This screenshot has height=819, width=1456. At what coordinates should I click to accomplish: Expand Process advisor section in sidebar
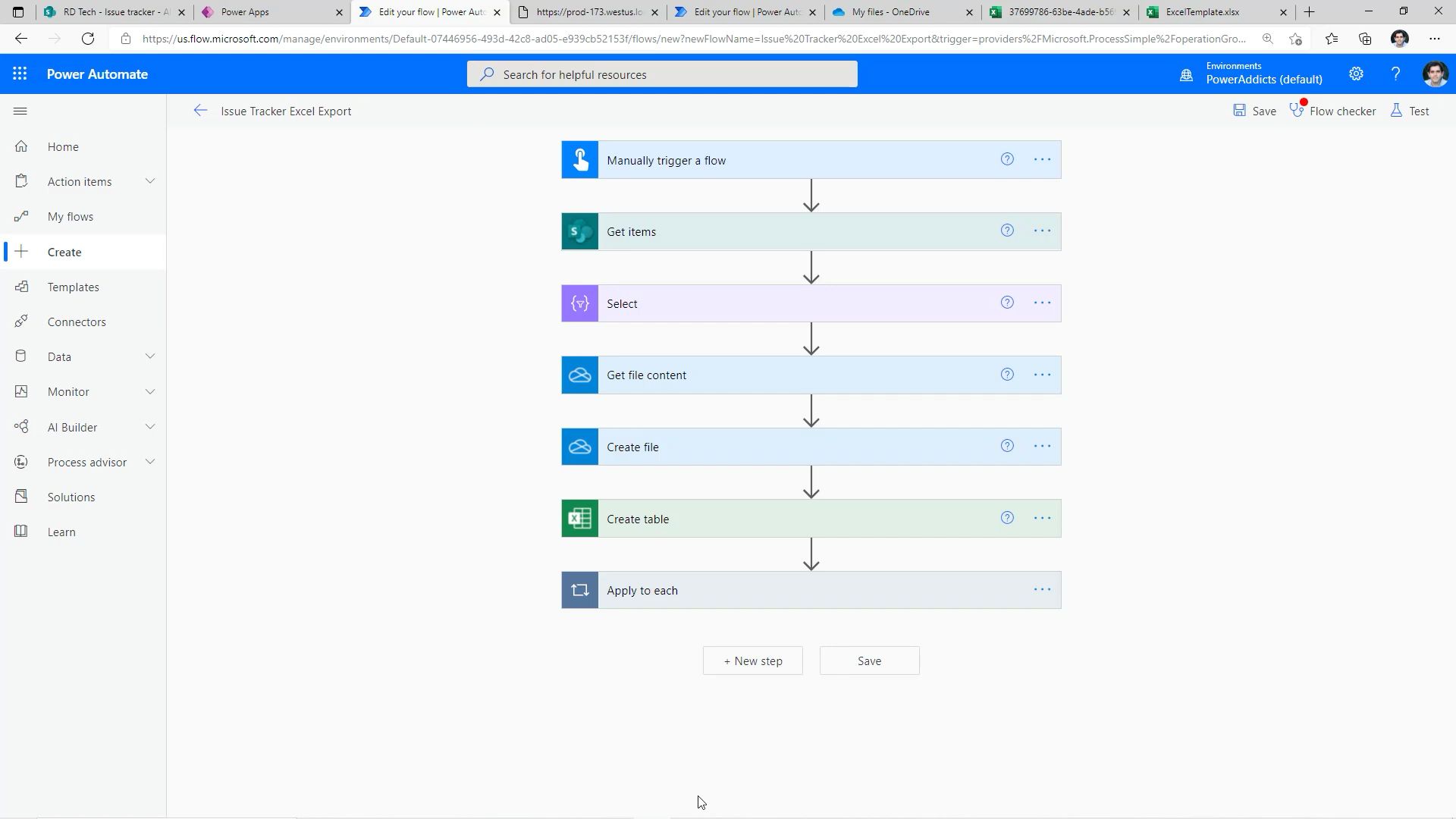(x=150, y=462)
